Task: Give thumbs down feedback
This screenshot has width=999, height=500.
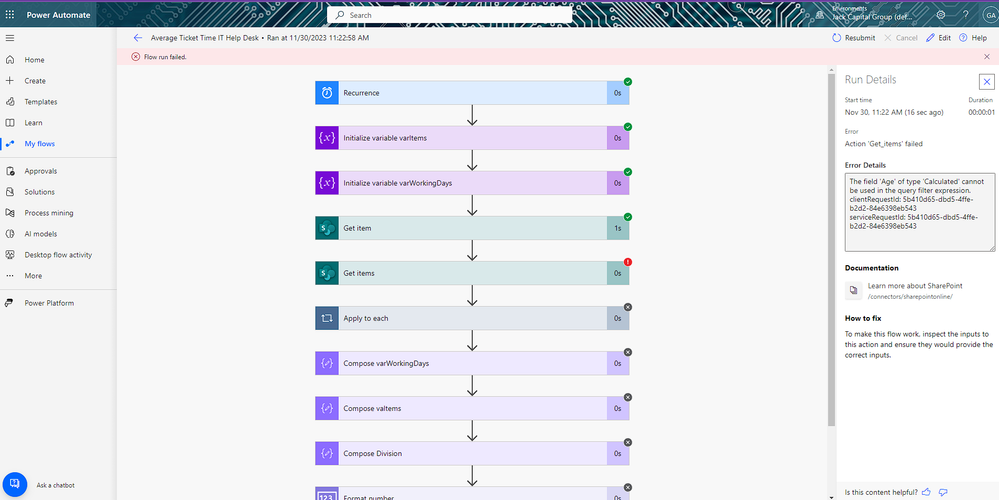Action: 944,492
